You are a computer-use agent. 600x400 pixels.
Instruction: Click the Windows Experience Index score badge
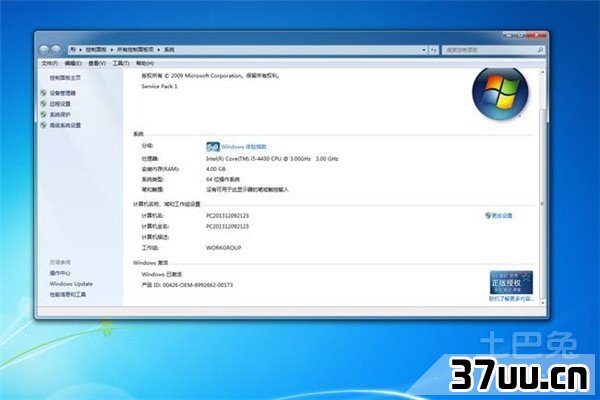click(x=213, y=147)
